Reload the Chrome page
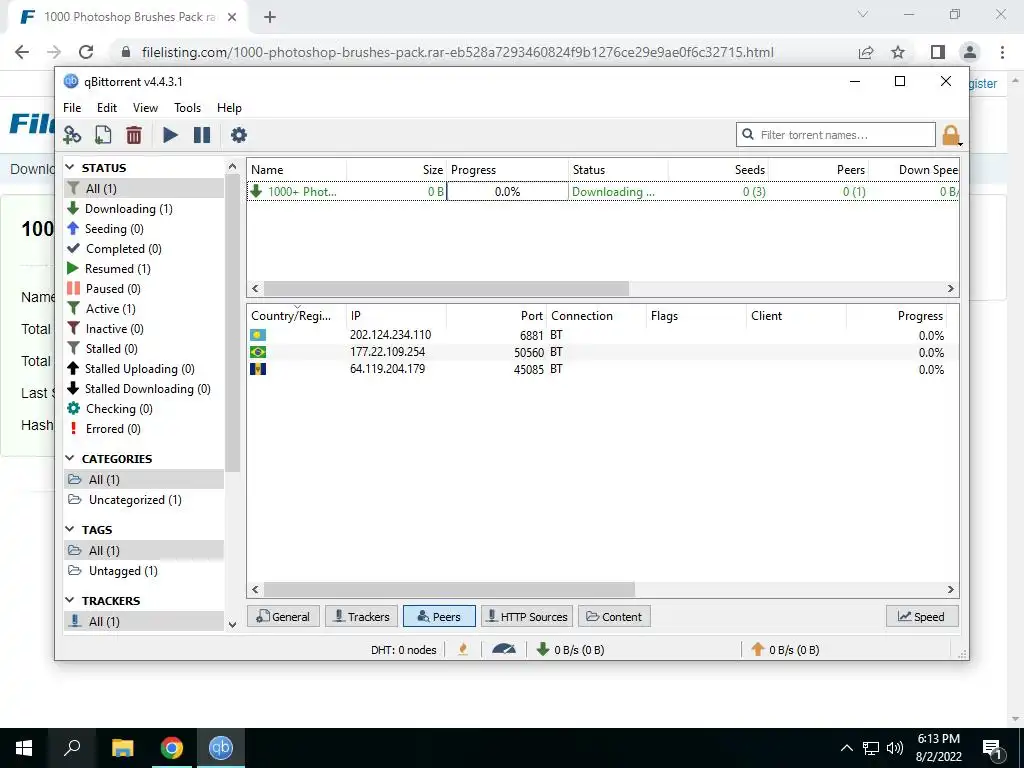Image resolution: width=1024 pixels, height=768 pixels. click(86, 52)
